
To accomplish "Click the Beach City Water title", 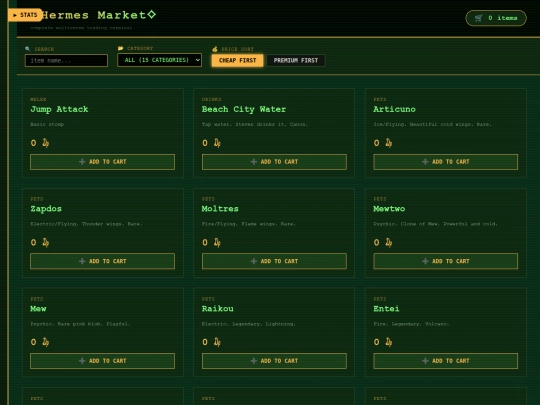I will pyautogui.click(x=244, y=110).
